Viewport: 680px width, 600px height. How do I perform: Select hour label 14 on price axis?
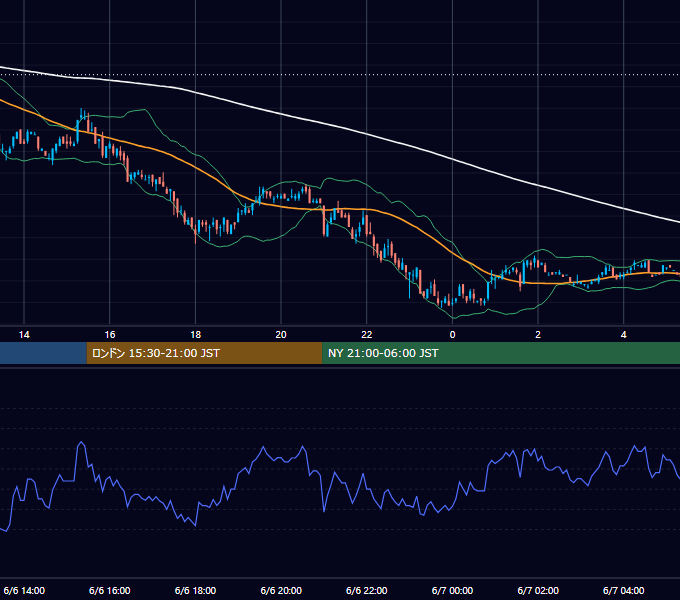pyautogui.click(x=24, y=335)
